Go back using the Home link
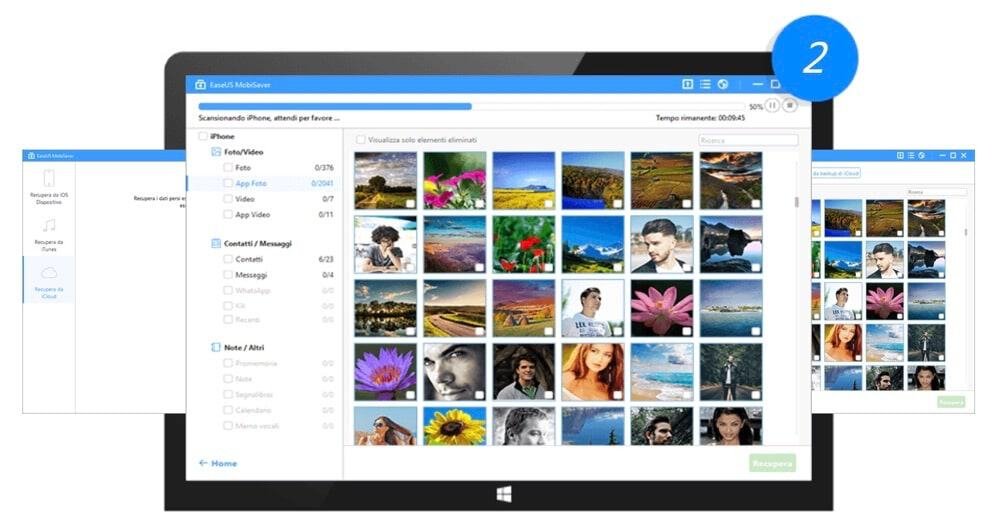The image size is (1000, 519). click(218, 463)
